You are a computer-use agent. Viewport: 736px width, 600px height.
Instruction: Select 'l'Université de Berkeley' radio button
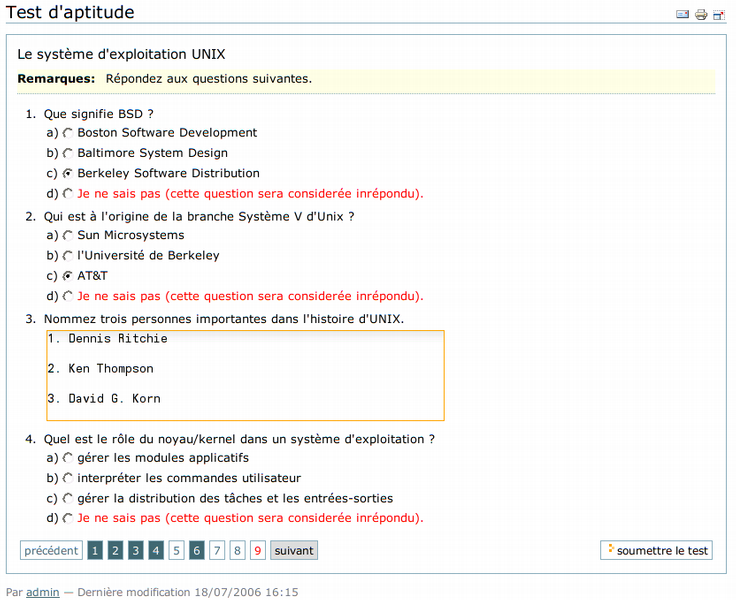[68, 256]
